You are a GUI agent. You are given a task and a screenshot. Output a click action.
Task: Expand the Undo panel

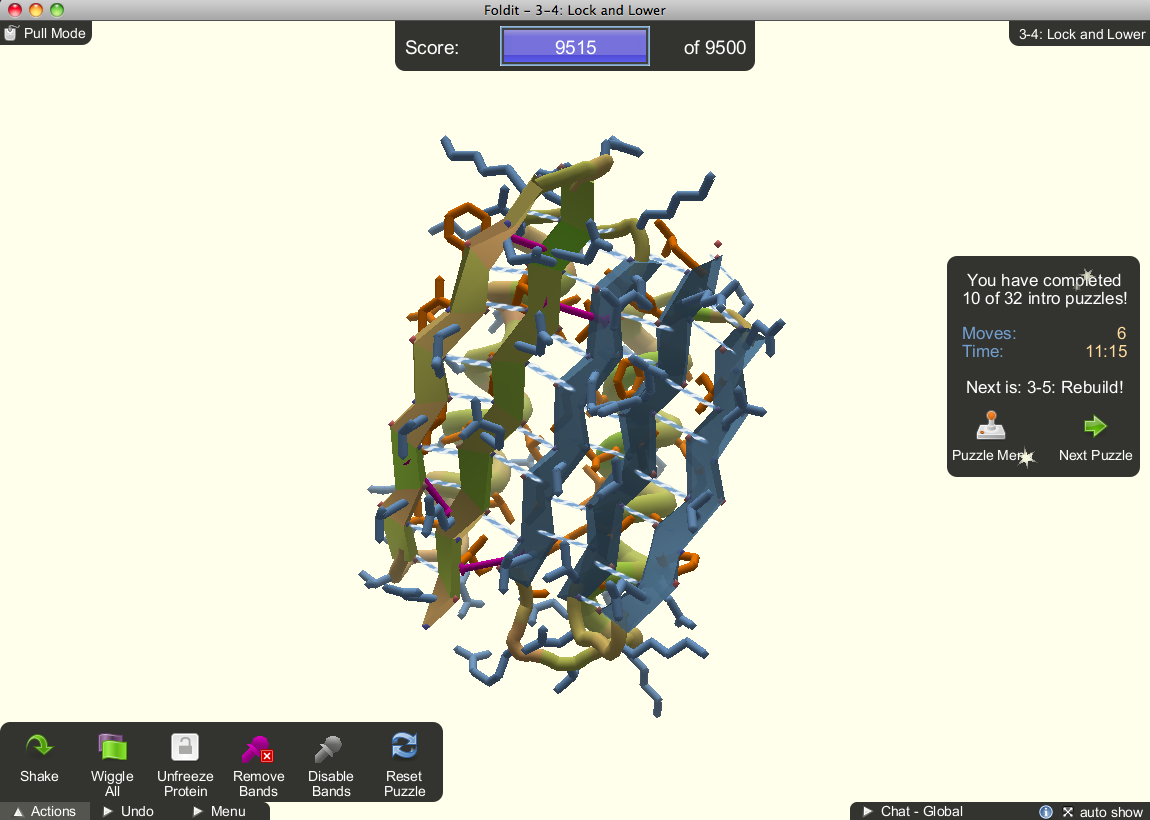[128, 811]
